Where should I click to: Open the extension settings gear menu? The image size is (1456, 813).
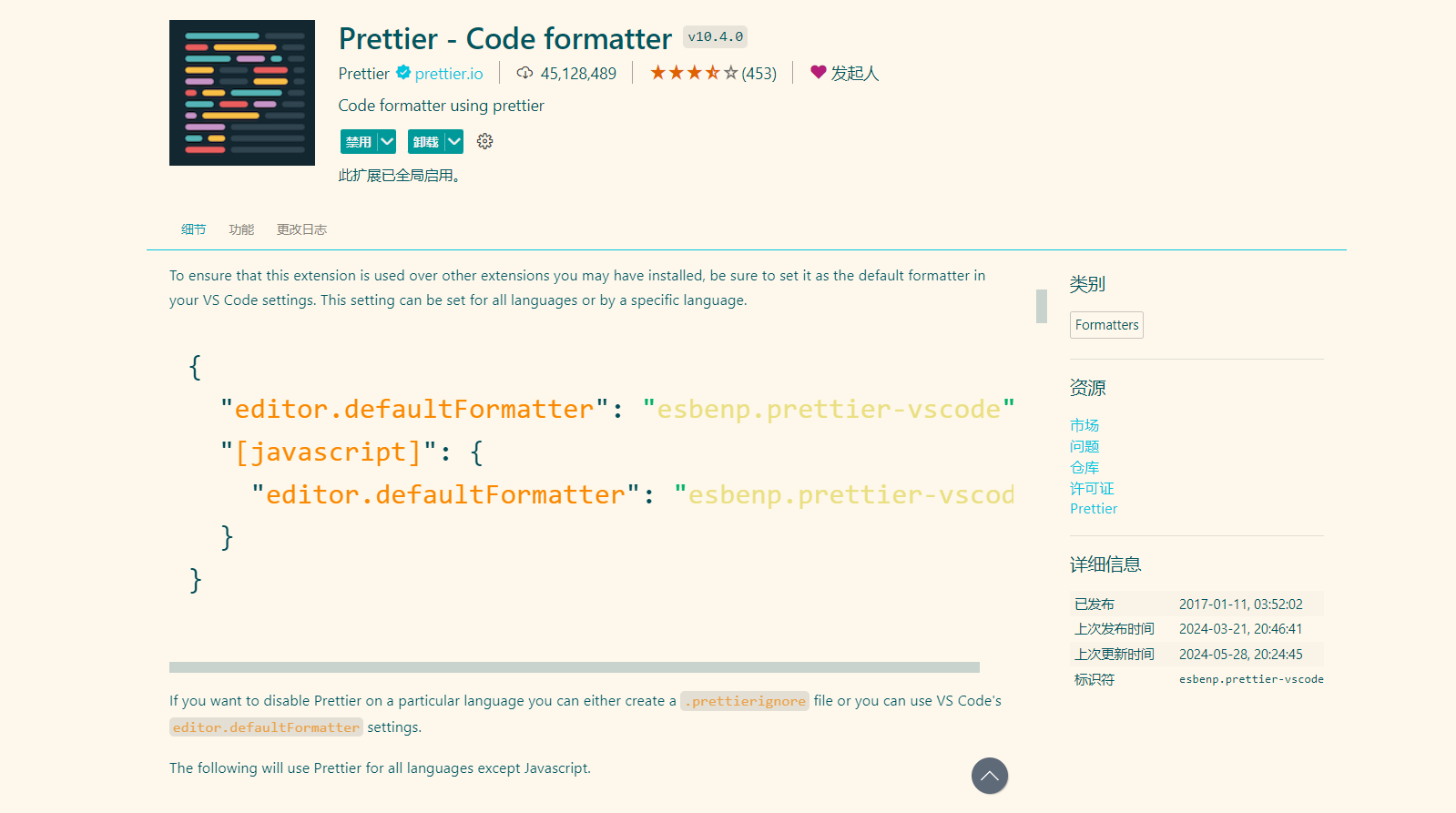click(x=484, y=141)
